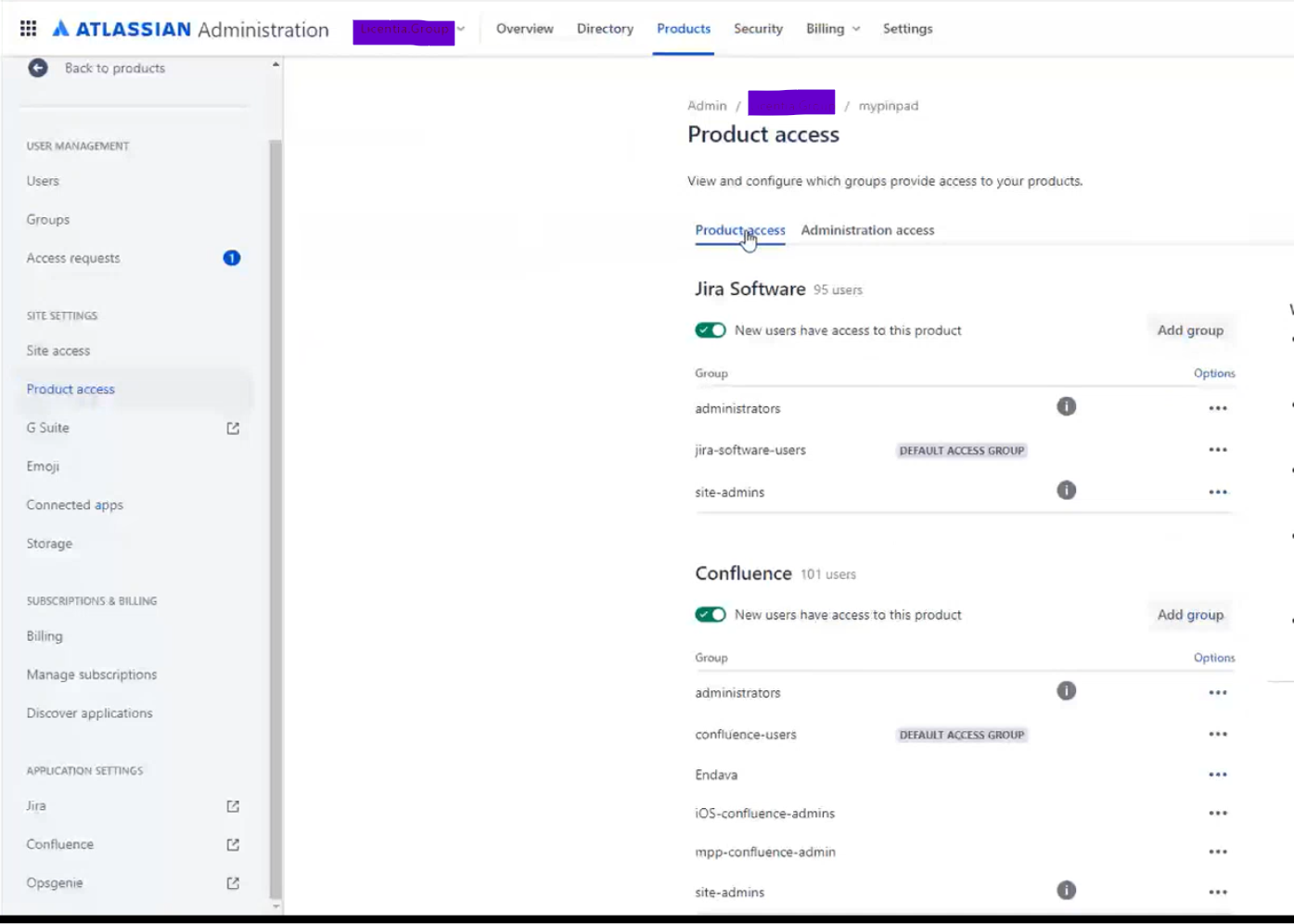Open the Billing dropdown menu
This screenshot has height=924, width=1294.
[831, 29]
